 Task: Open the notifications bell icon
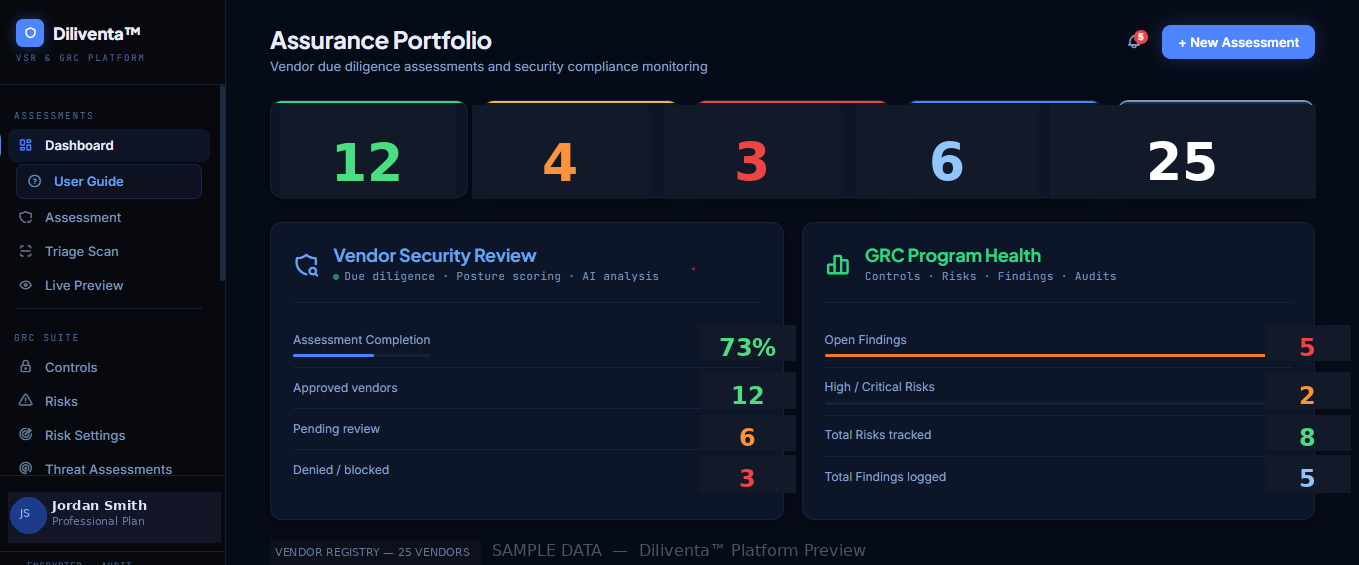1134,42
